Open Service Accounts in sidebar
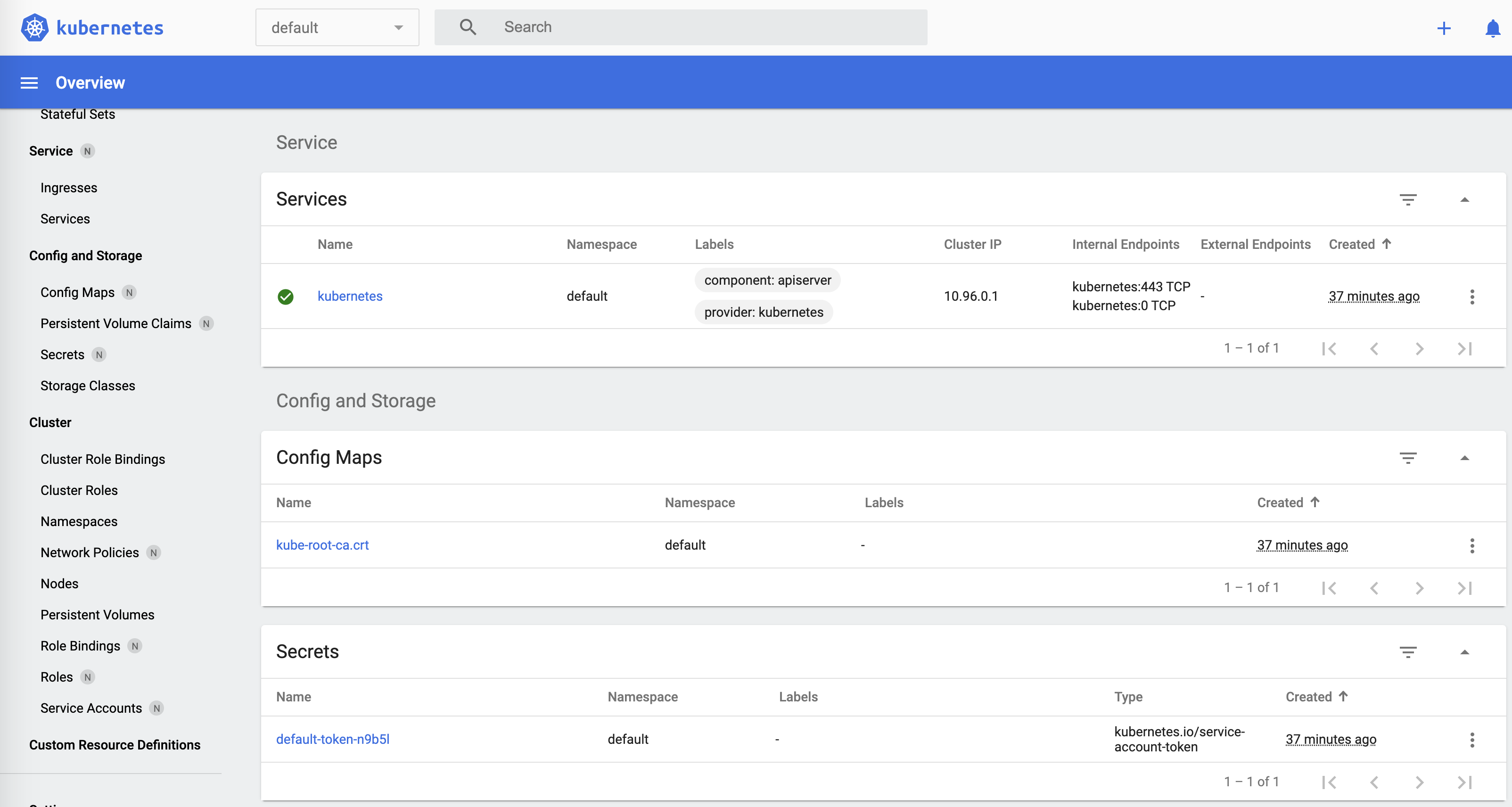Viewport: 1512px width, 807px height. [91, 708]
